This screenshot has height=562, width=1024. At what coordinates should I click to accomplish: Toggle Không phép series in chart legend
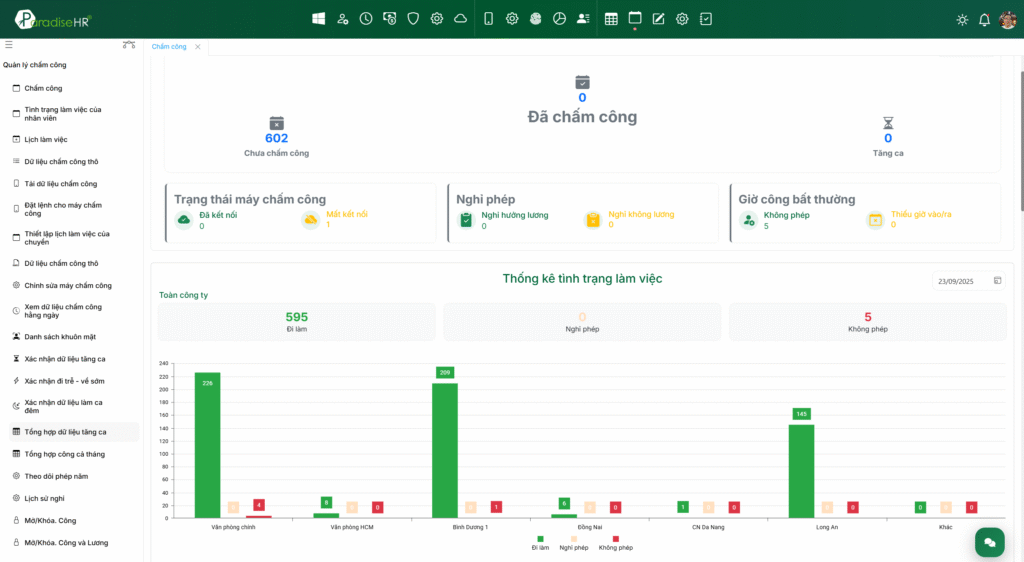[x=616, y=544]
